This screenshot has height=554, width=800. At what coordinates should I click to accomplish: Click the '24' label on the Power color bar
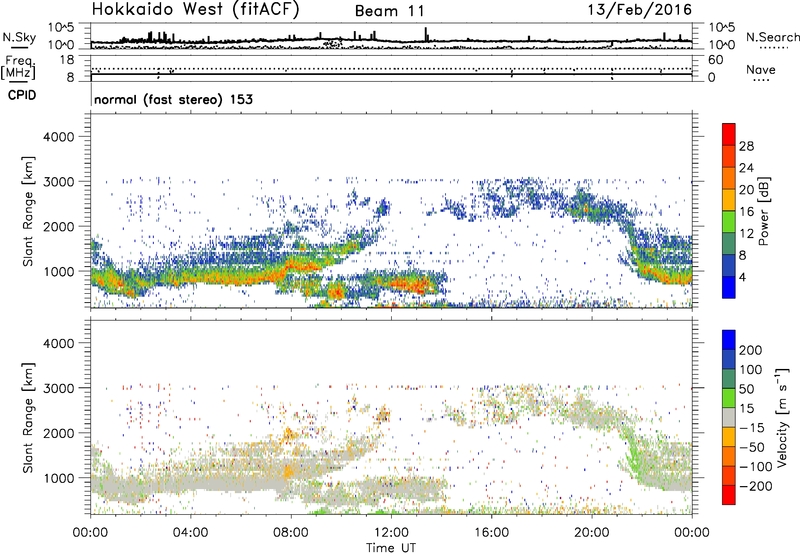pyautogui.click(x=746, y=168)
